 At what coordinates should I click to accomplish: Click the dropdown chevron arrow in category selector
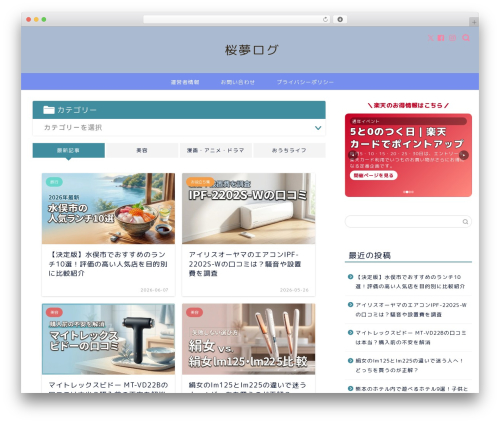coord(318,128)
